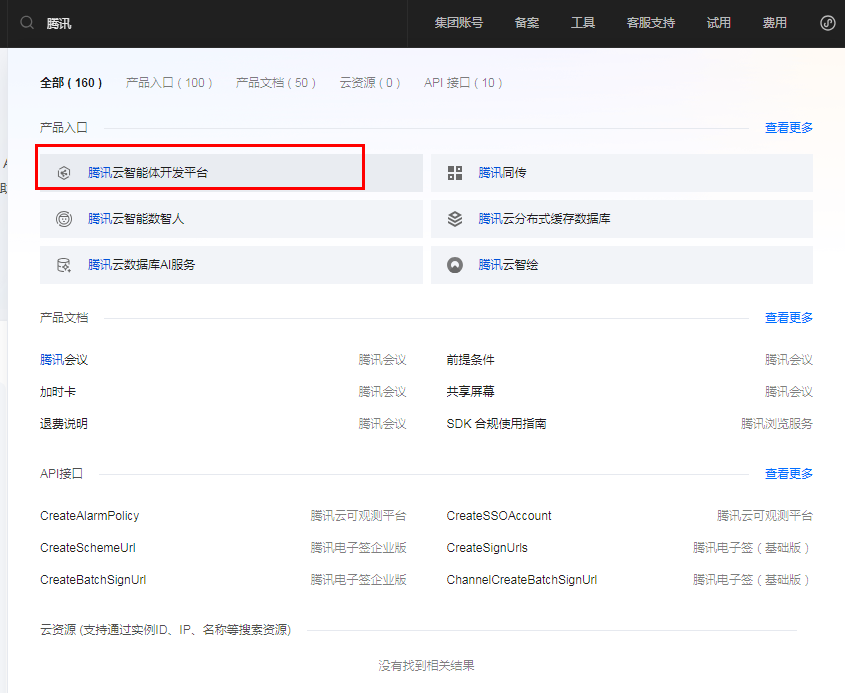Click 腾讯电子签企业版 label beside CreateSchemeUrl
845x693 pixels.
point(358,548)
